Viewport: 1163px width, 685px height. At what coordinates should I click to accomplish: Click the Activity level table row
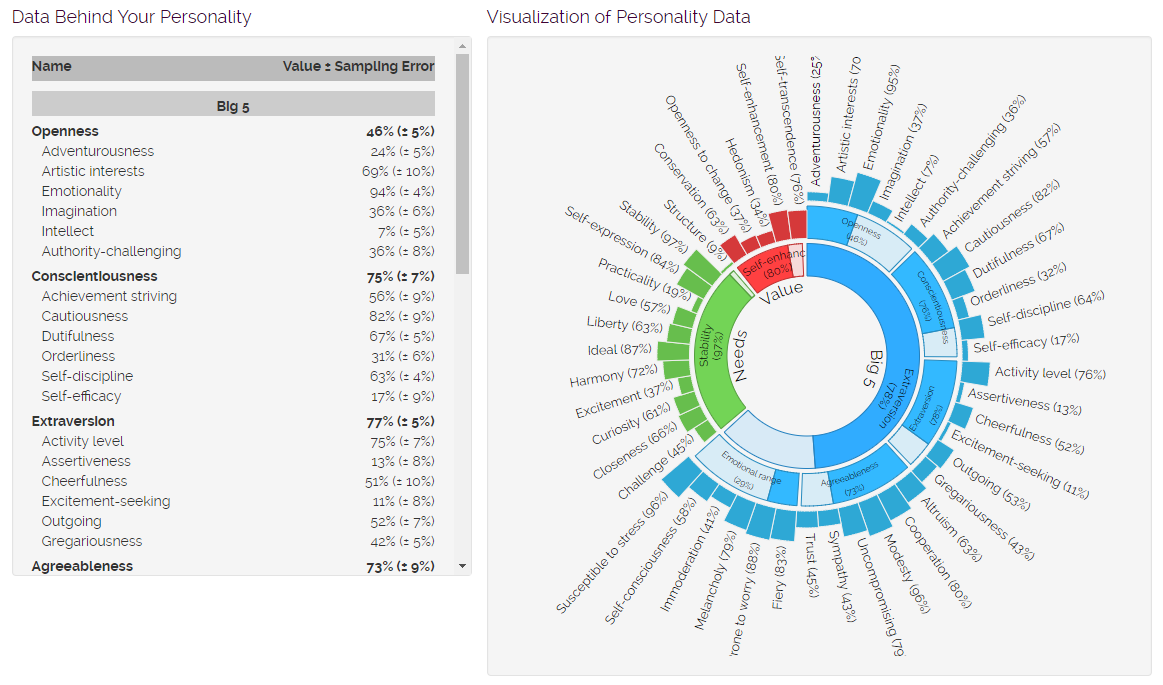(x=233, y=442)
